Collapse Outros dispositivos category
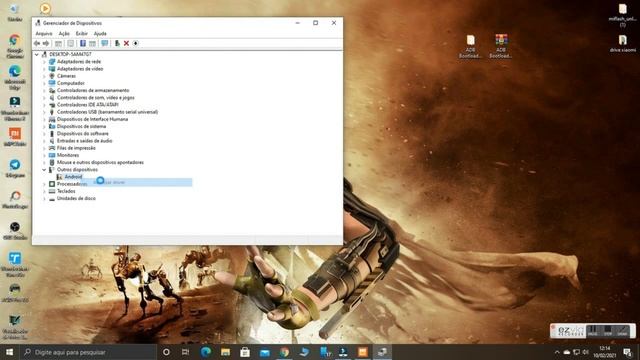640x360 pixels. tap(44, 169)
